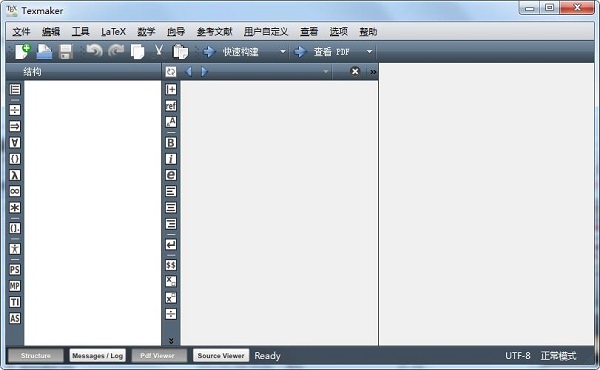600x370 pixels.
Task: Click the ref label reference icon
Action: coord(171,106)
